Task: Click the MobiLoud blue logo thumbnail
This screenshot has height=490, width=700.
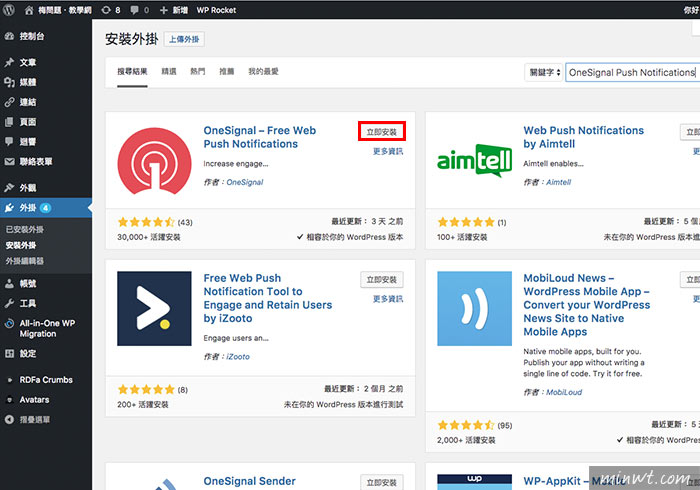Action: (475, 308)
